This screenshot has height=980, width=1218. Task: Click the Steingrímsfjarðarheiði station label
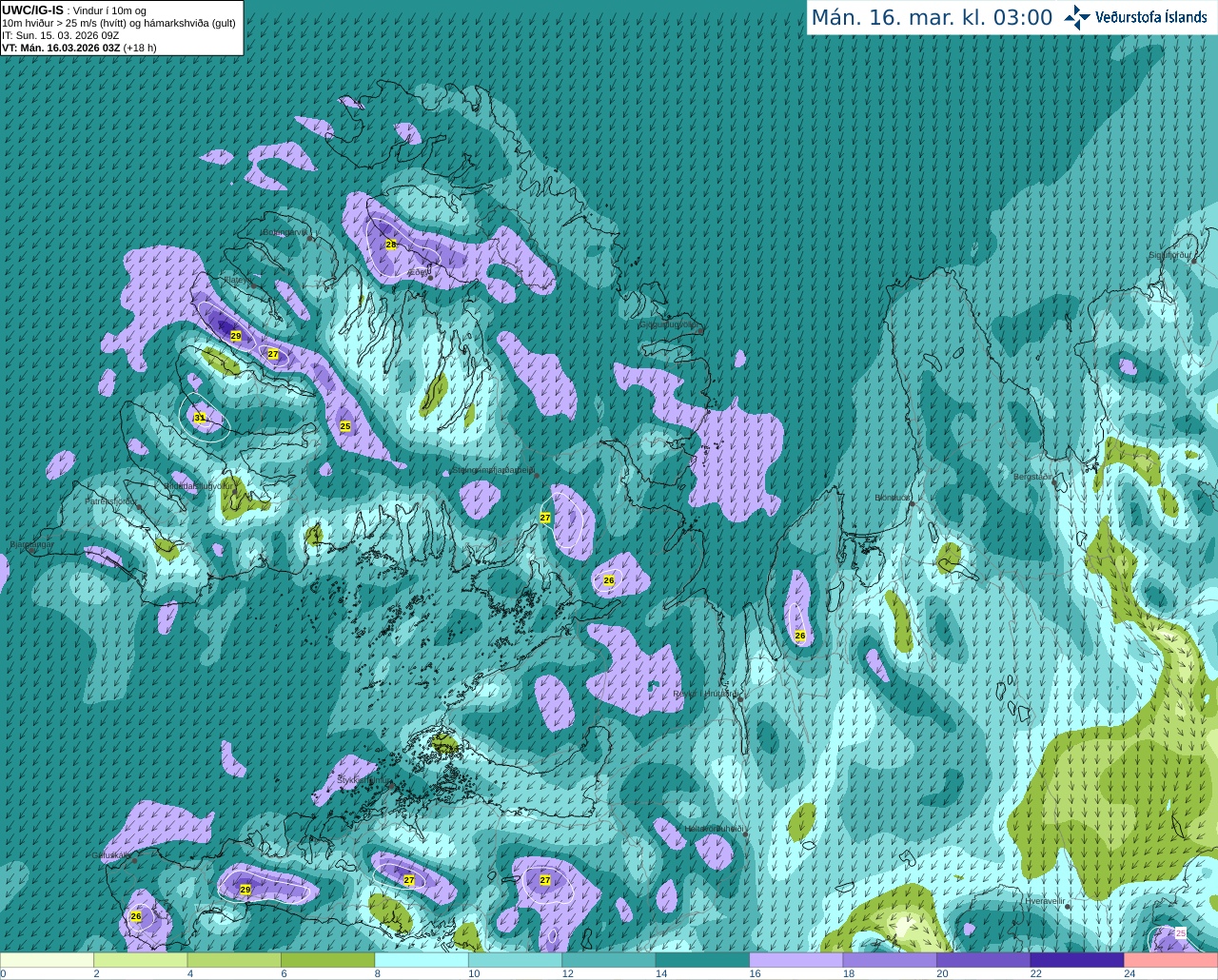[493, 470]
